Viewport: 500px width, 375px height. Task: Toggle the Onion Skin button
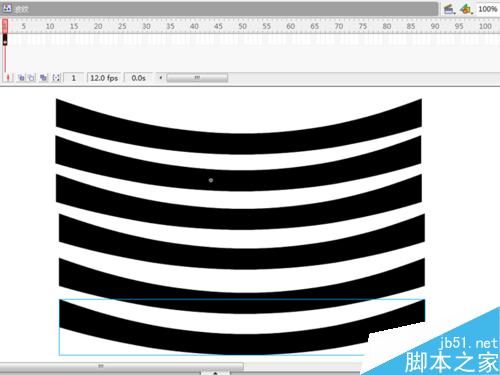coord(21,78)
